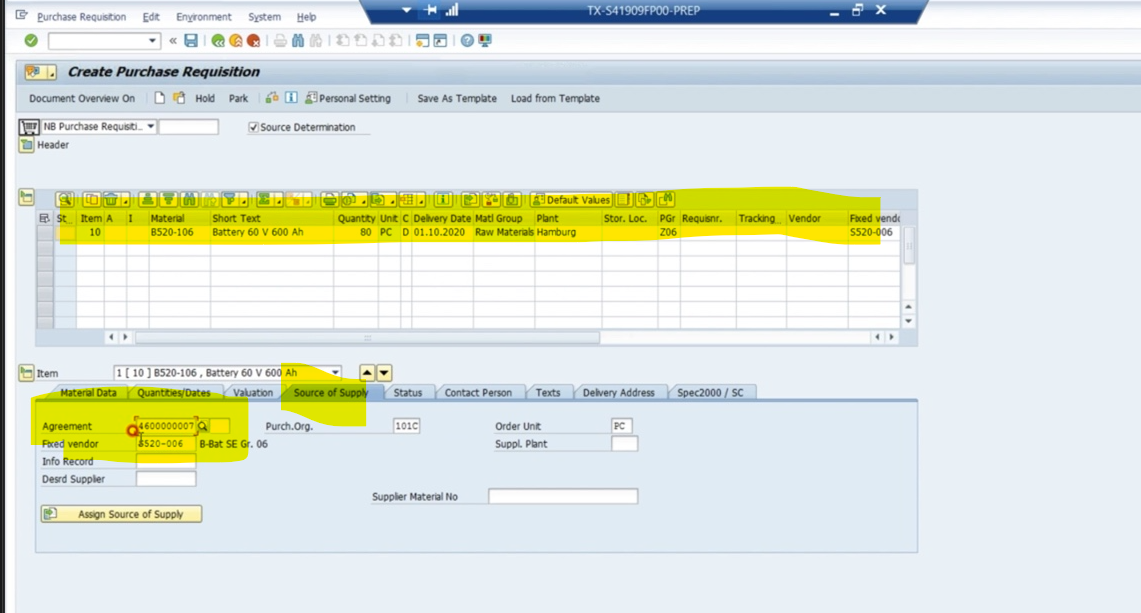The image size is (1141, 613).
Task: Switch to the Contact Person tab
Action: click(478, 392)
